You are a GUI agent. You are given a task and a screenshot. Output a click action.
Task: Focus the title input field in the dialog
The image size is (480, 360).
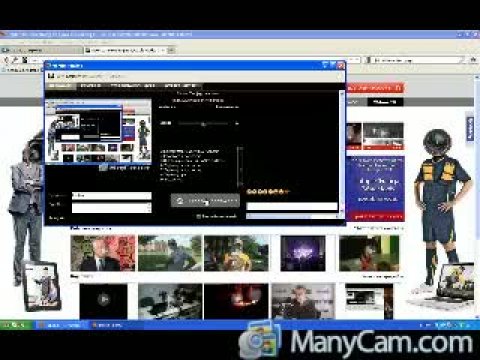[112, 196]
